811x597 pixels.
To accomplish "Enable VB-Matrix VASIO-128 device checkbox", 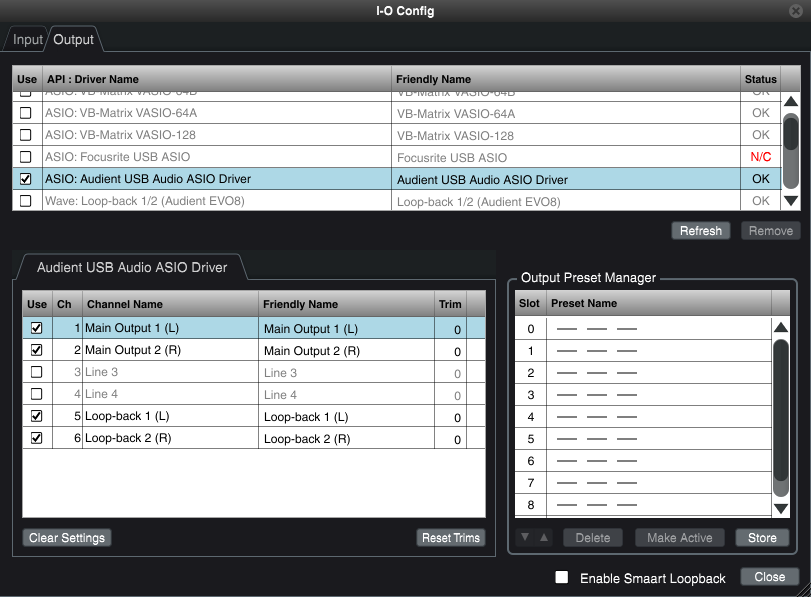I will 25,135.
